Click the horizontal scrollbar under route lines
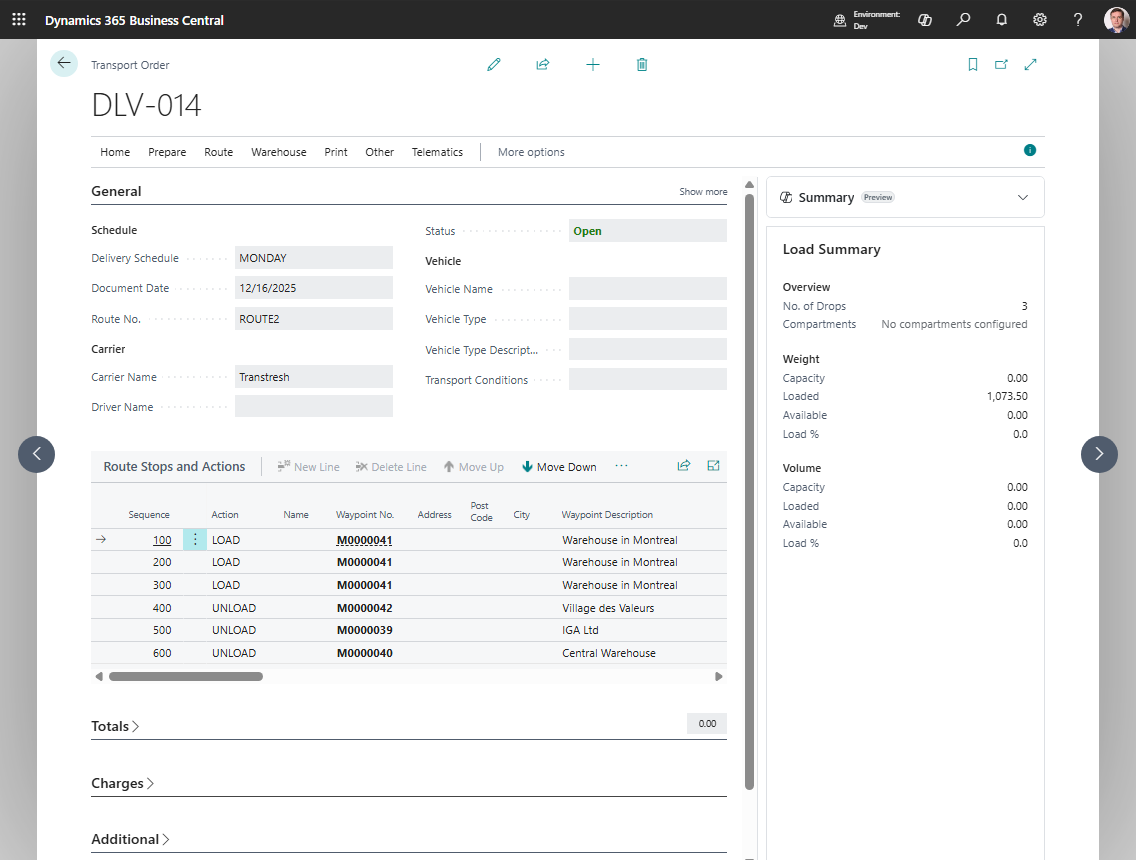This screenshot has height=860, width=1136. click(x=186, y=677)
